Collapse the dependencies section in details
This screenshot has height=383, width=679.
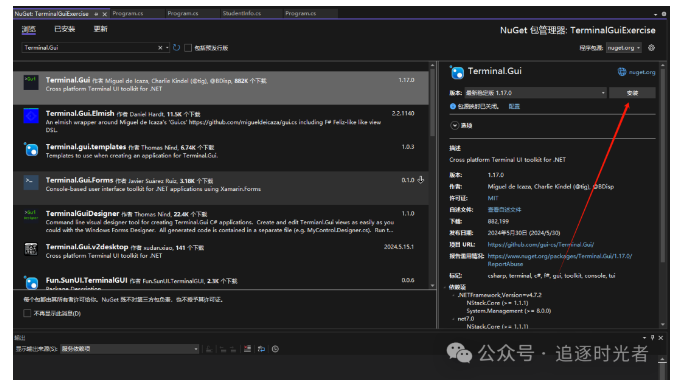(446, 287)
